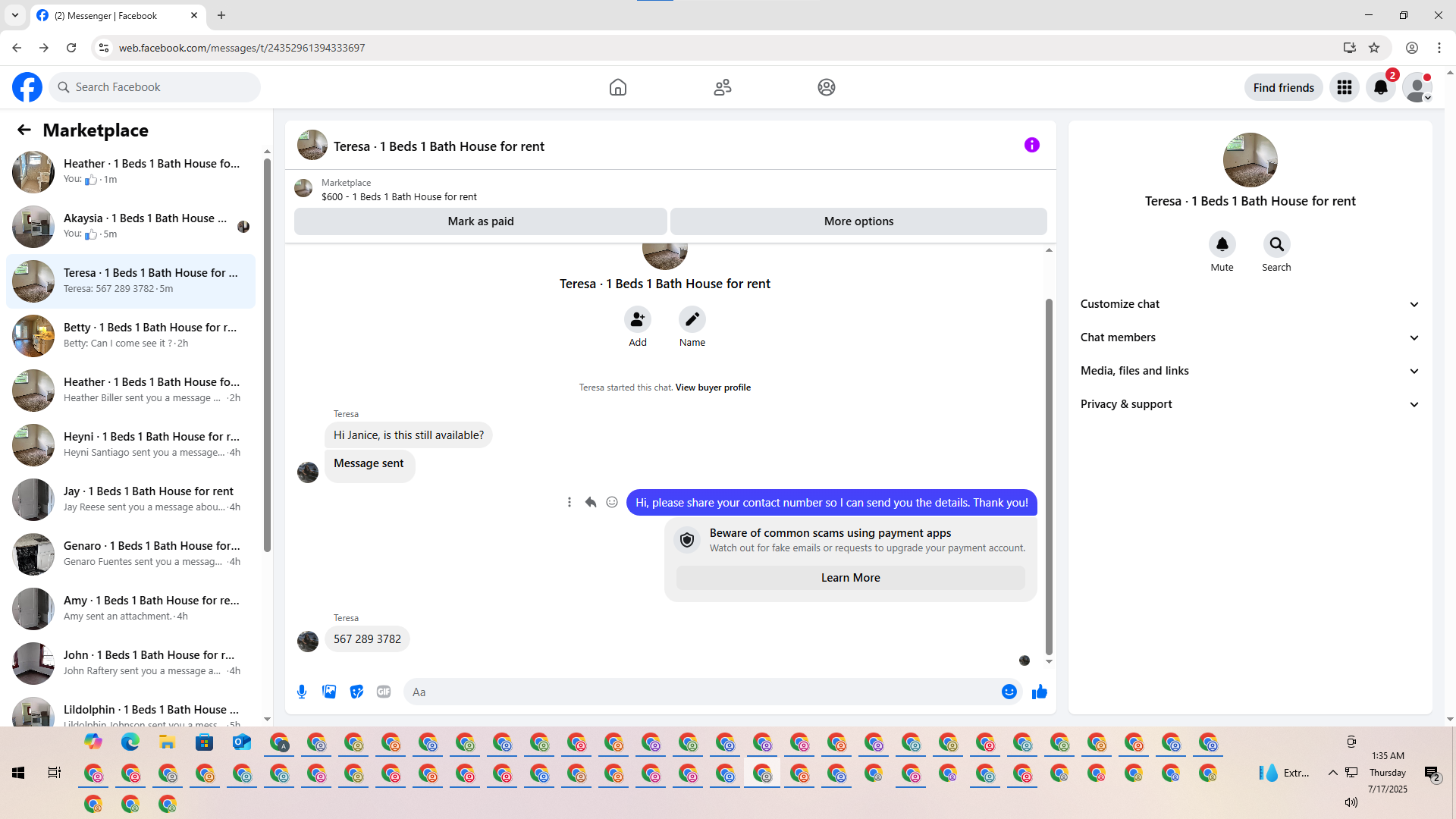The image size is (1456, 819).
Task: Open the Groups icon in top navigation
Action: (x=827, y=87)
